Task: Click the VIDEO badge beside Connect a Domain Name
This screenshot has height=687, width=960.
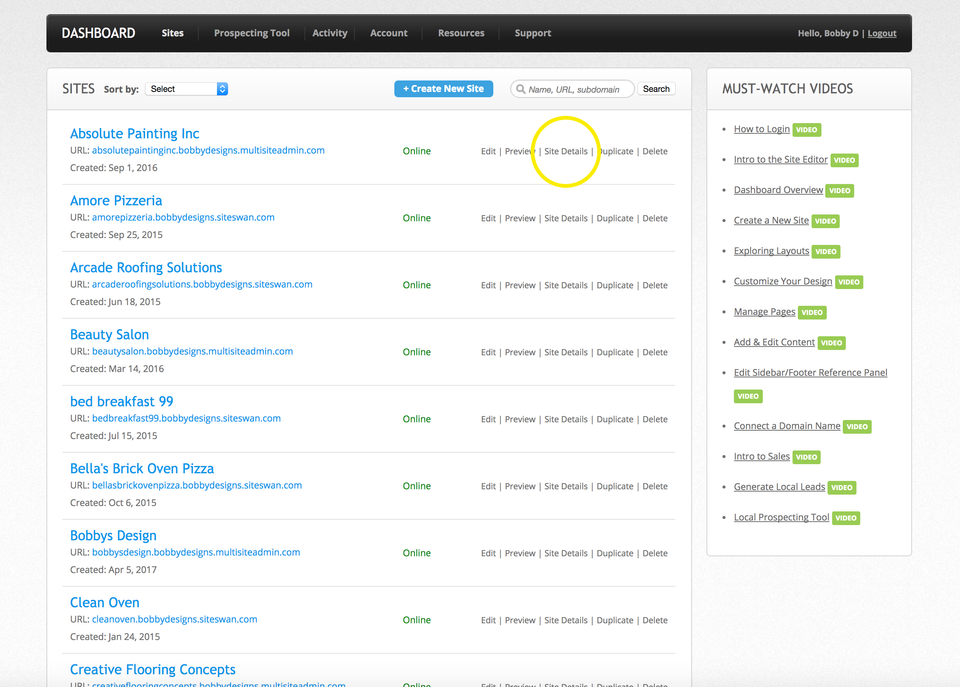Action: coord(857,427)
